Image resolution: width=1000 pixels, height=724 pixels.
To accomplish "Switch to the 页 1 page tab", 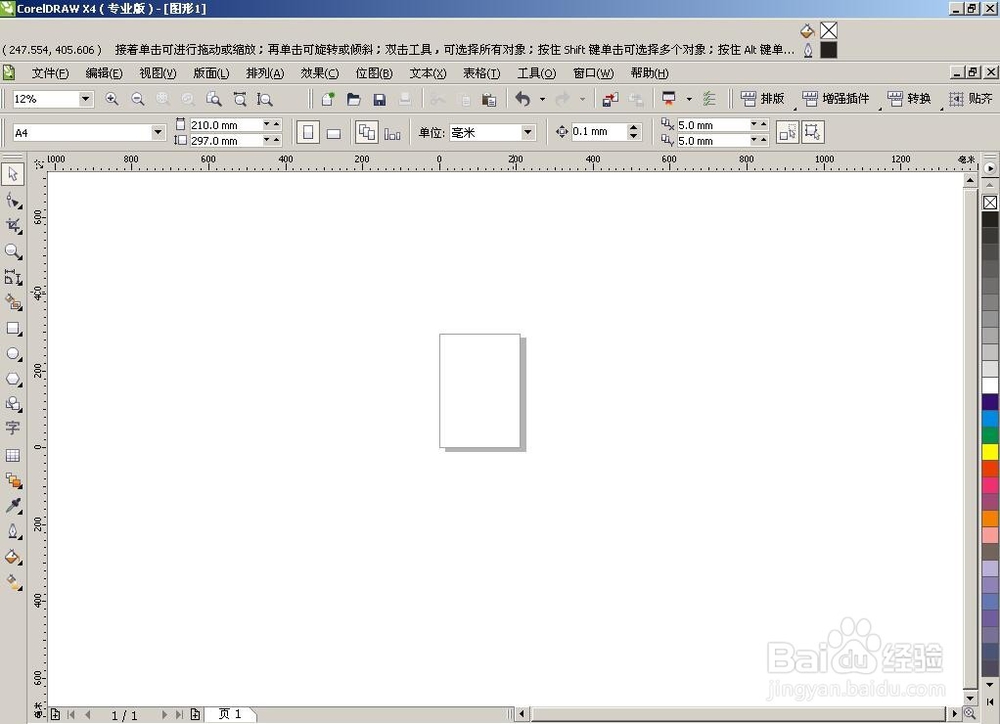I will coord(230,714).
